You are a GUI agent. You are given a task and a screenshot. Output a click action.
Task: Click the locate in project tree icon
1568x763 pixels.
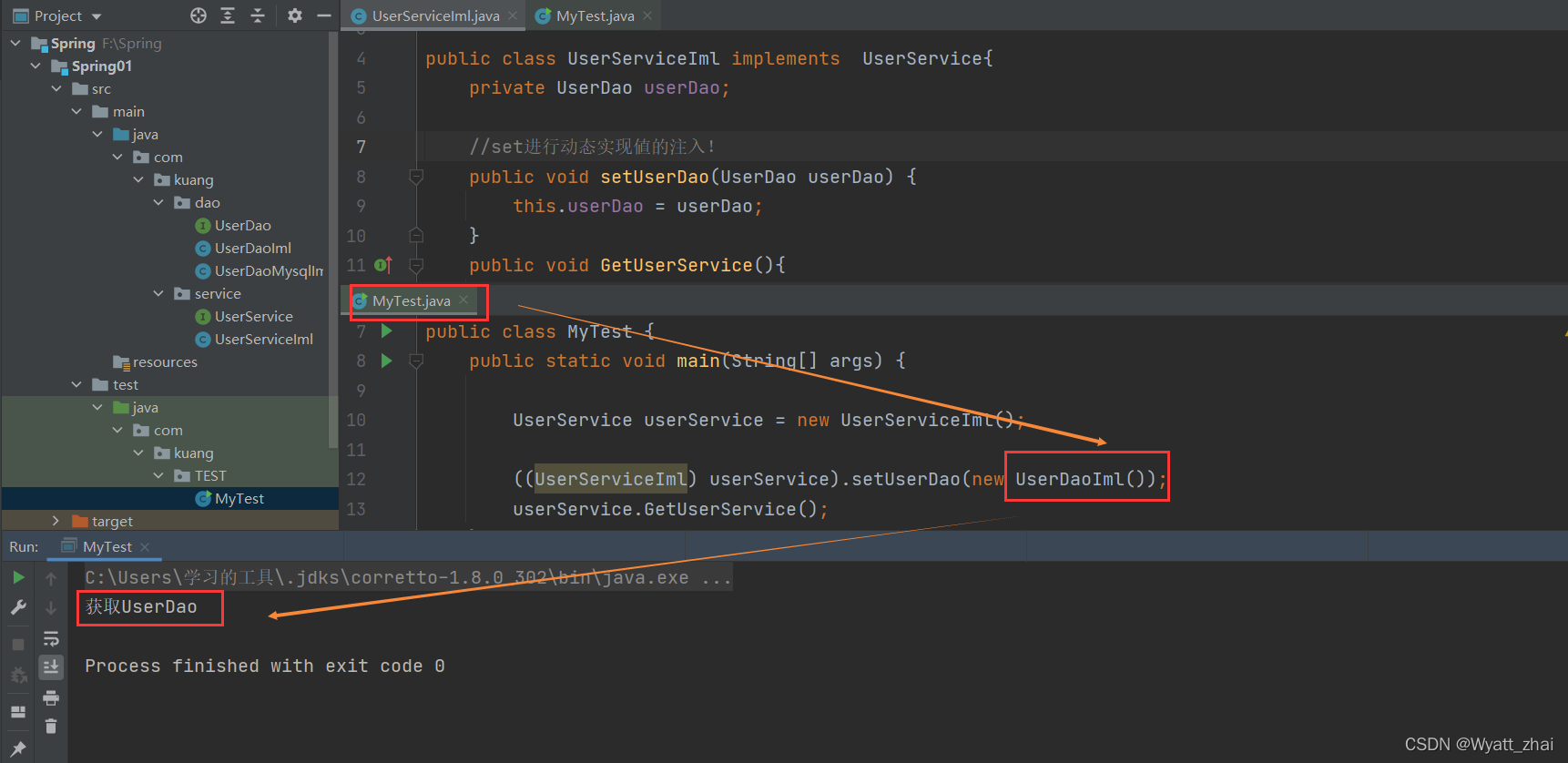point(198,15)
